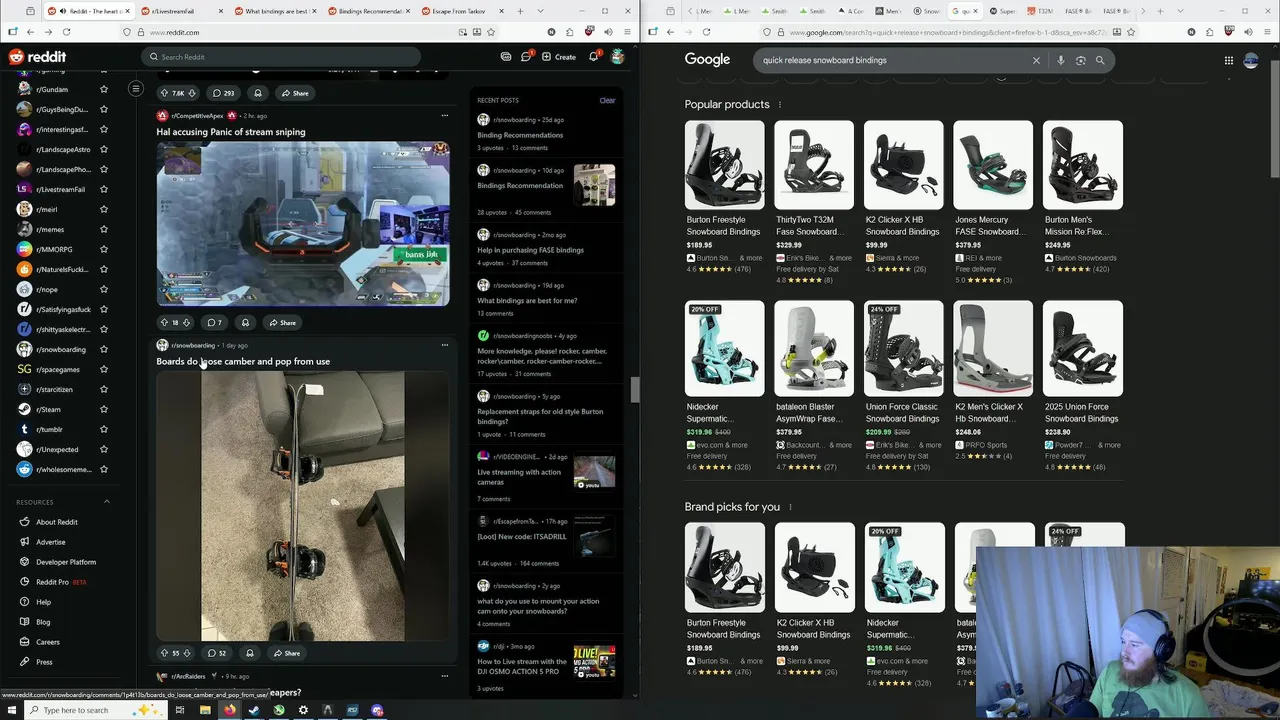Viewport: 1280px width, 720px height.
Task: Toggle favorite star for r/snowboarding
Action: pyautogui.click(x=104, y=349)
